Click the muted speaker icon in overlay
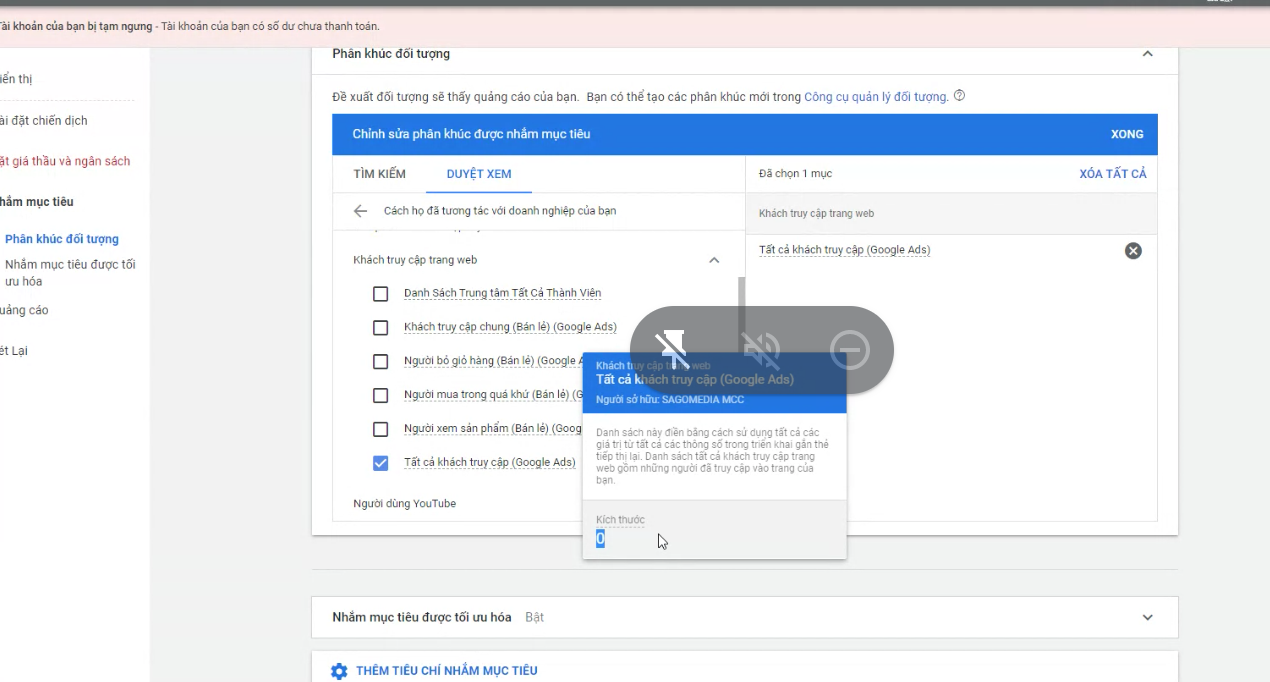1270x682 pixels. [x=760, y=349]
